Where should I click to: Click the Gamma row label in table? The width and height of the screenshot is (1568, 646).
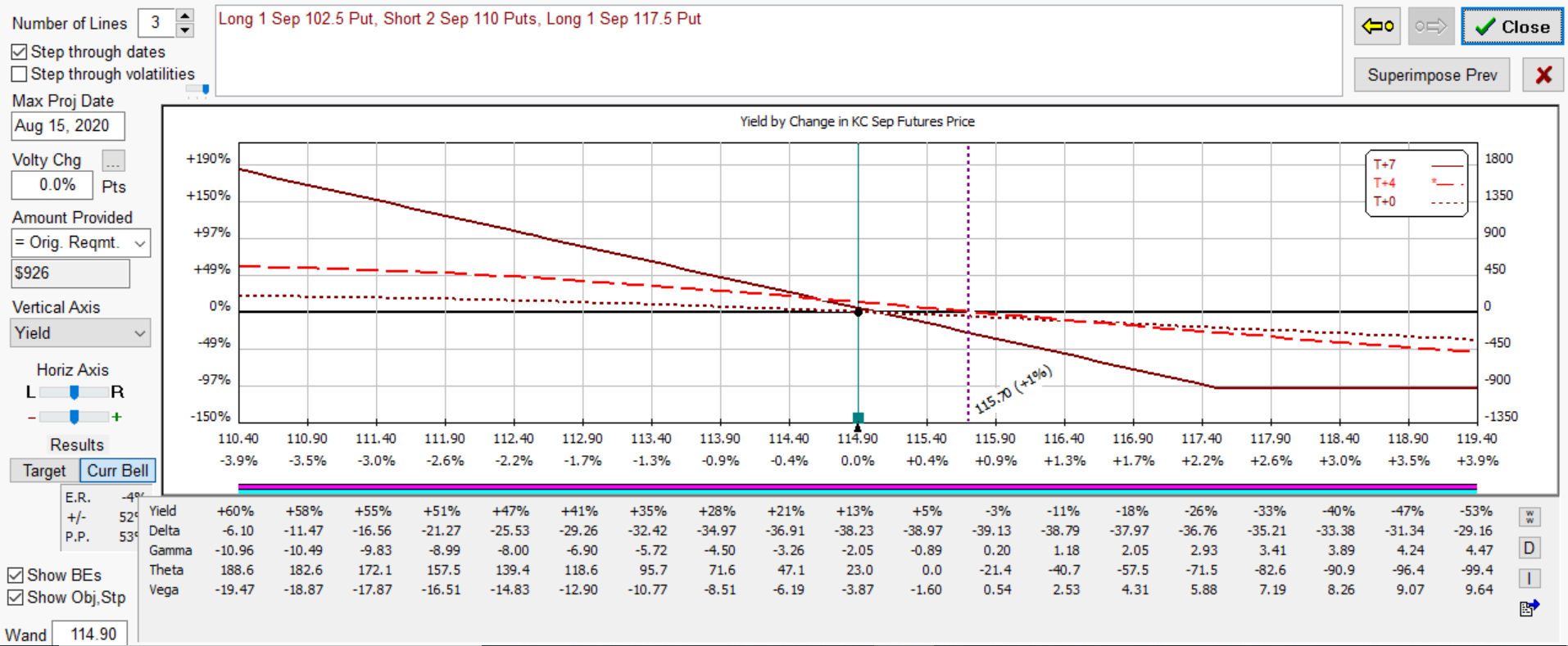tap(170, 550)
